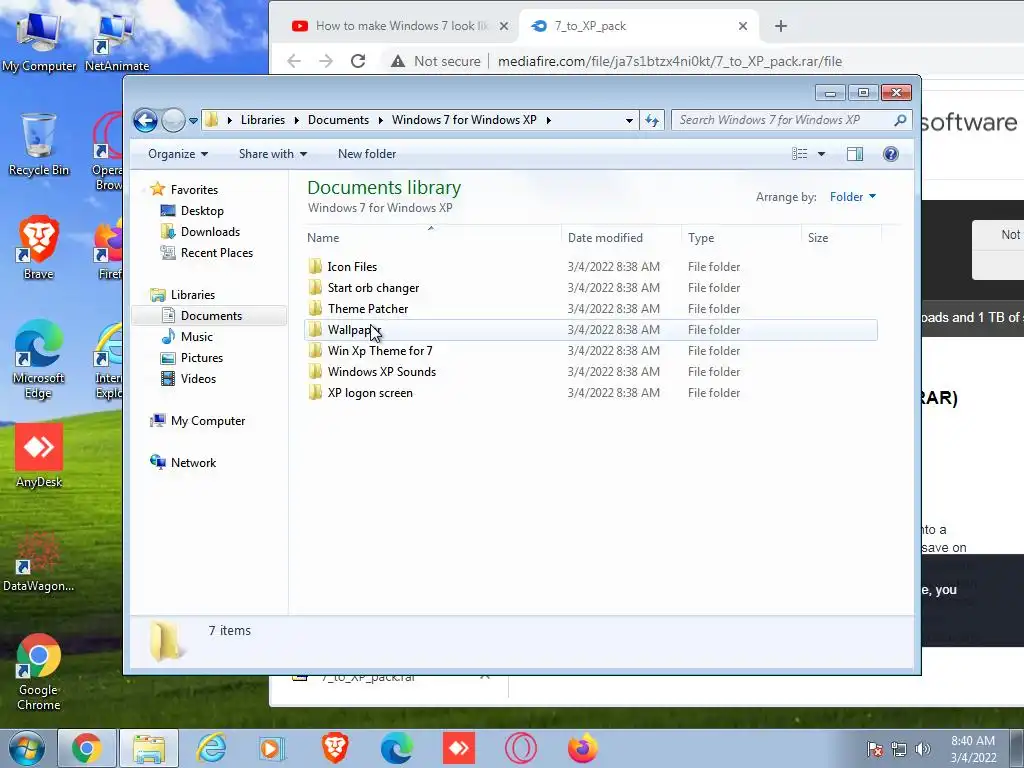Click the Explorer Forward navigation arrow
The image size is (1024, 768).
point(173,120)
